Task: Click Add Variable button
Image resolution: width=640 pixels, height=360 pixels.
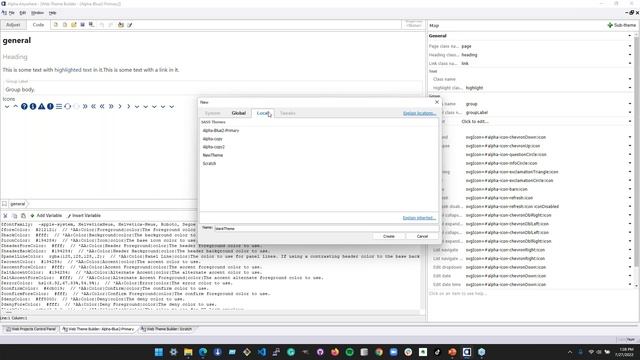Action: tap(46, 216)
